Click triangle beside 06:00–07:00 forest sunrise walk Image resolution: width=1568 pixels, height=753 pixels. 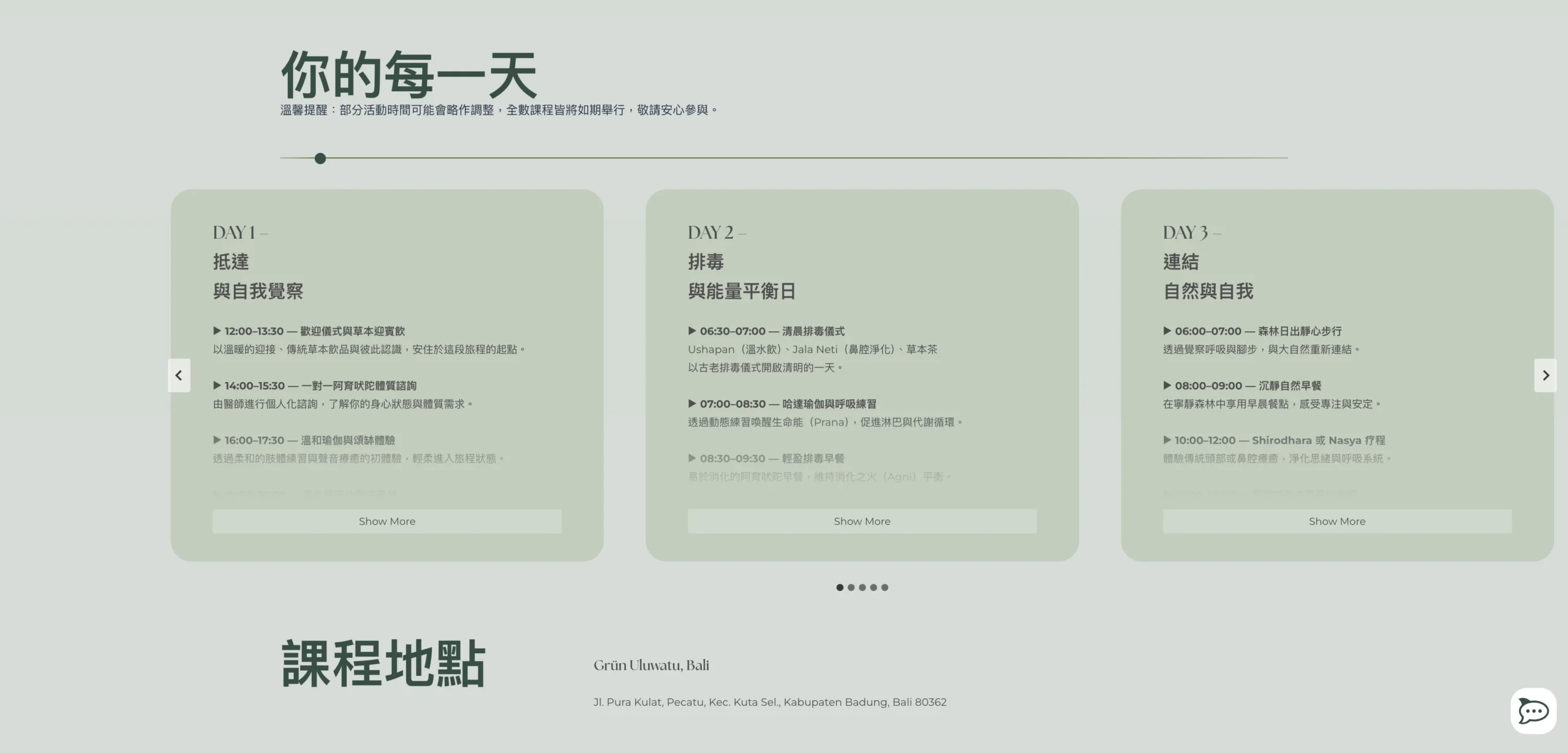1167,331
